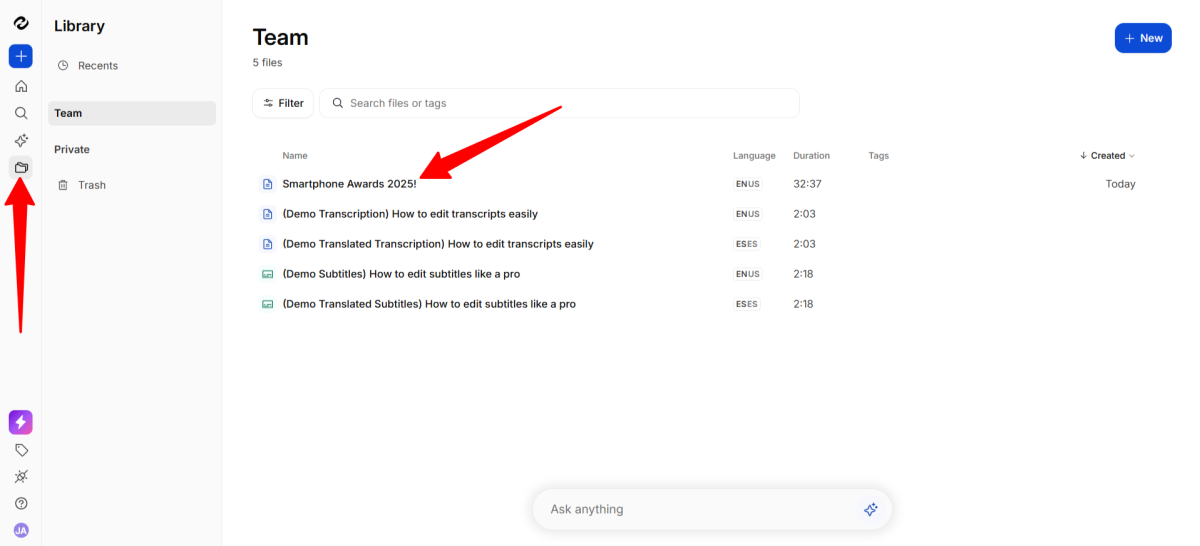Viewport: 1200px width, 546px height.
Task: Click the trash can icon in Library panel
Action: coord(63,185)
